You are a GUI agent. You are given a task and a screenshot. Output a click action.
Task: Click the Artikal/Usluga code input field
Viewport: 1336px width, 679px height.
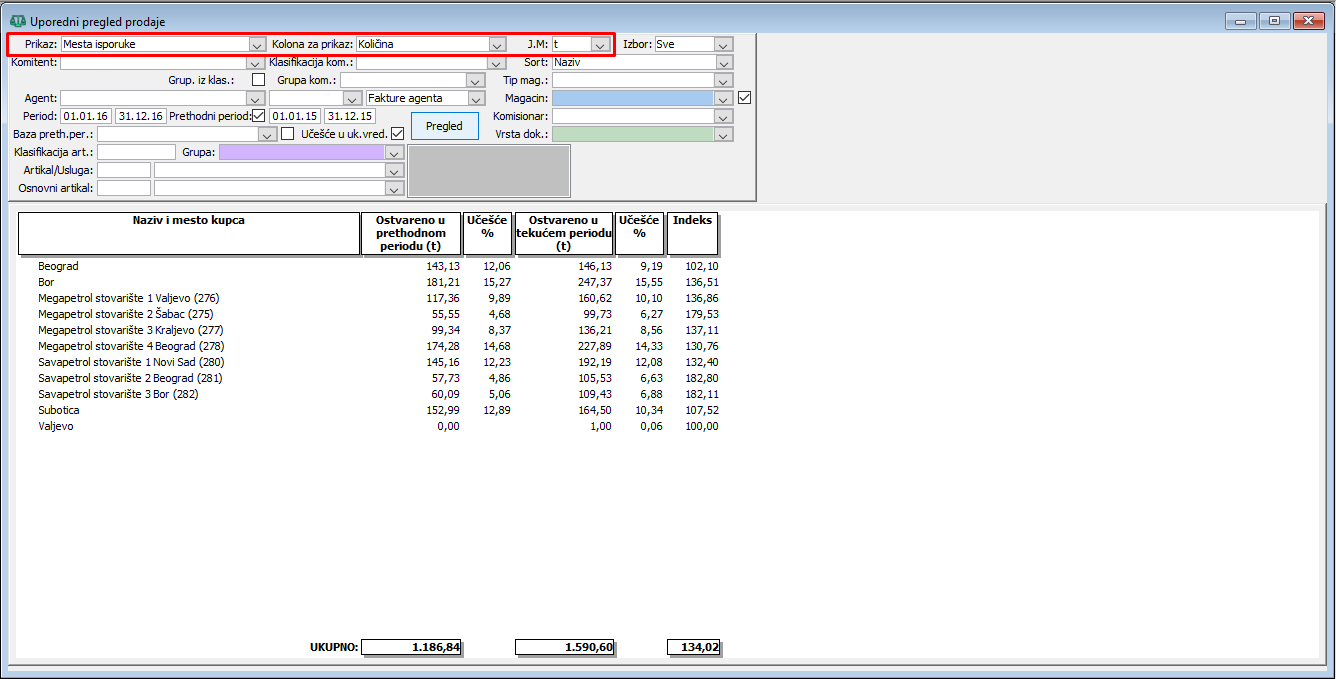(x=124, y=170)
